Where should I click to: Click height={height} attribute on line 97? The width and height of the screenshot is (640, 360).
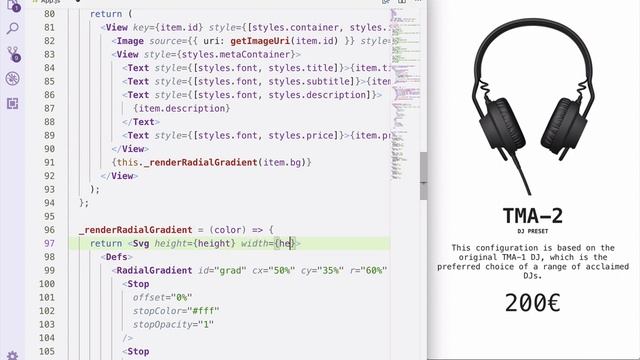195,244
